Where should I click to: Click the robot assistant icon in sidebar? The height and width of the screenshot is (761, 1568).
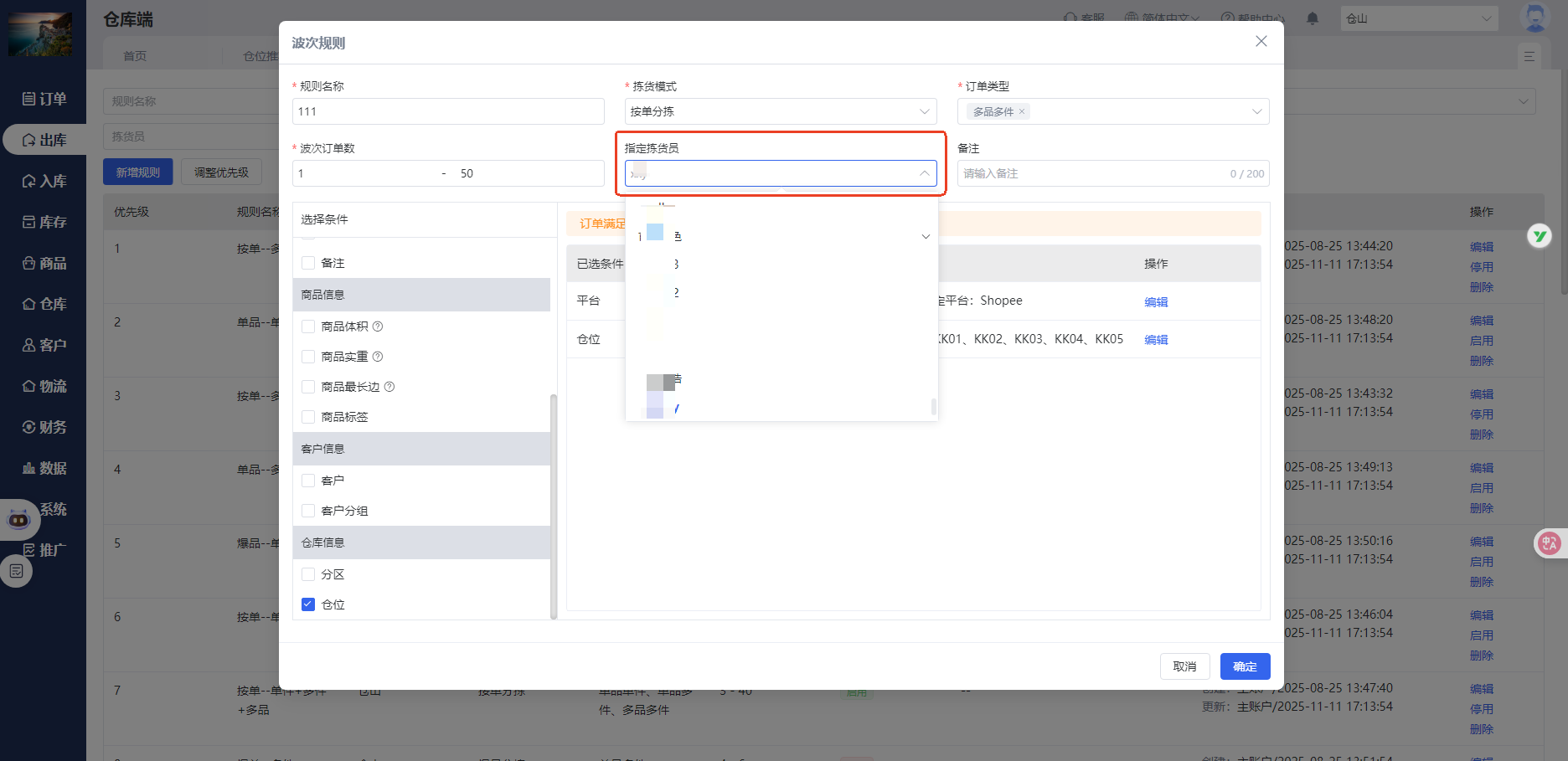(x=18, y=520)
